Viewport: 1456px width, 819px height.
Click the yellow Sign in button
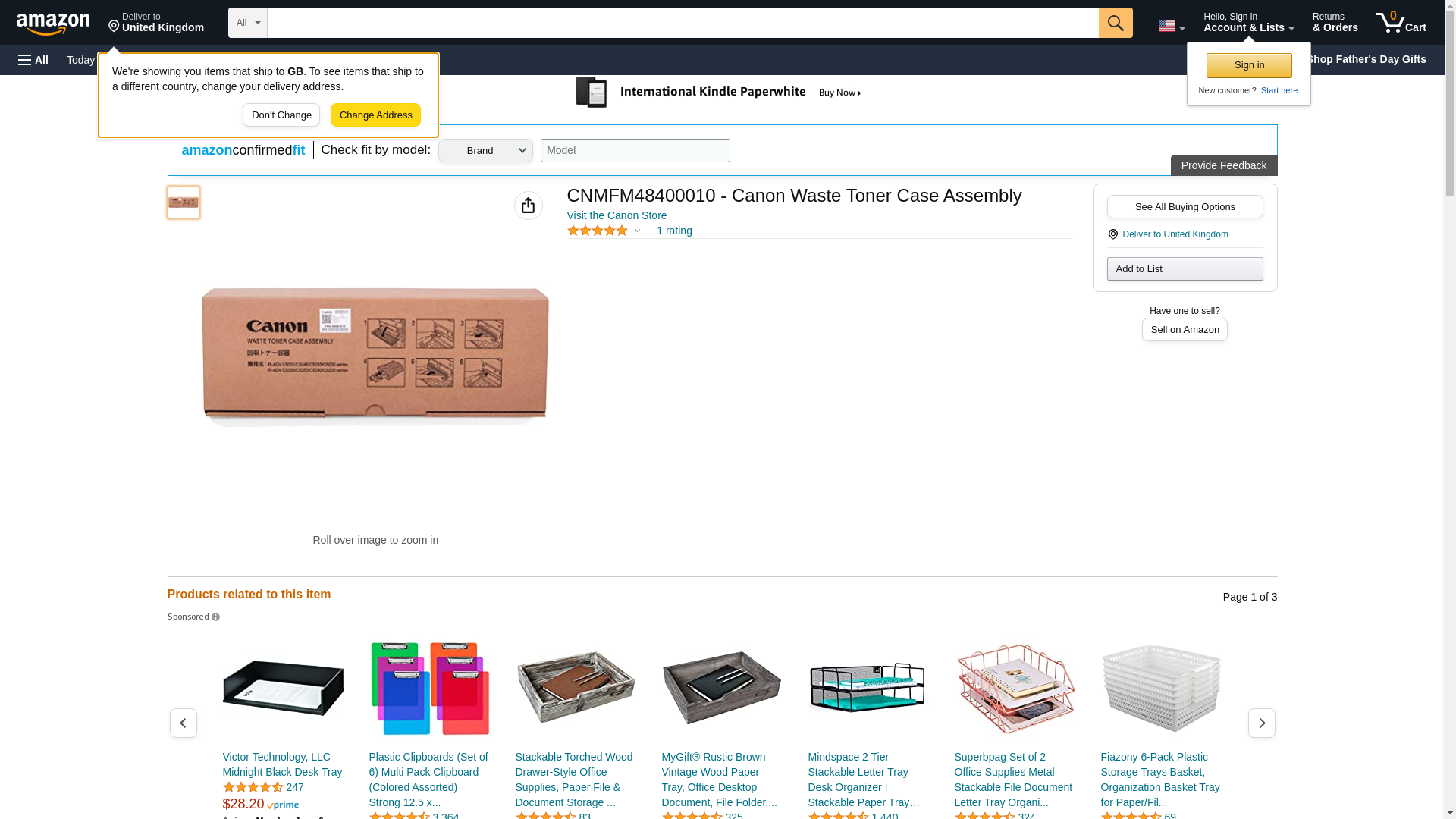(1249, 65)
